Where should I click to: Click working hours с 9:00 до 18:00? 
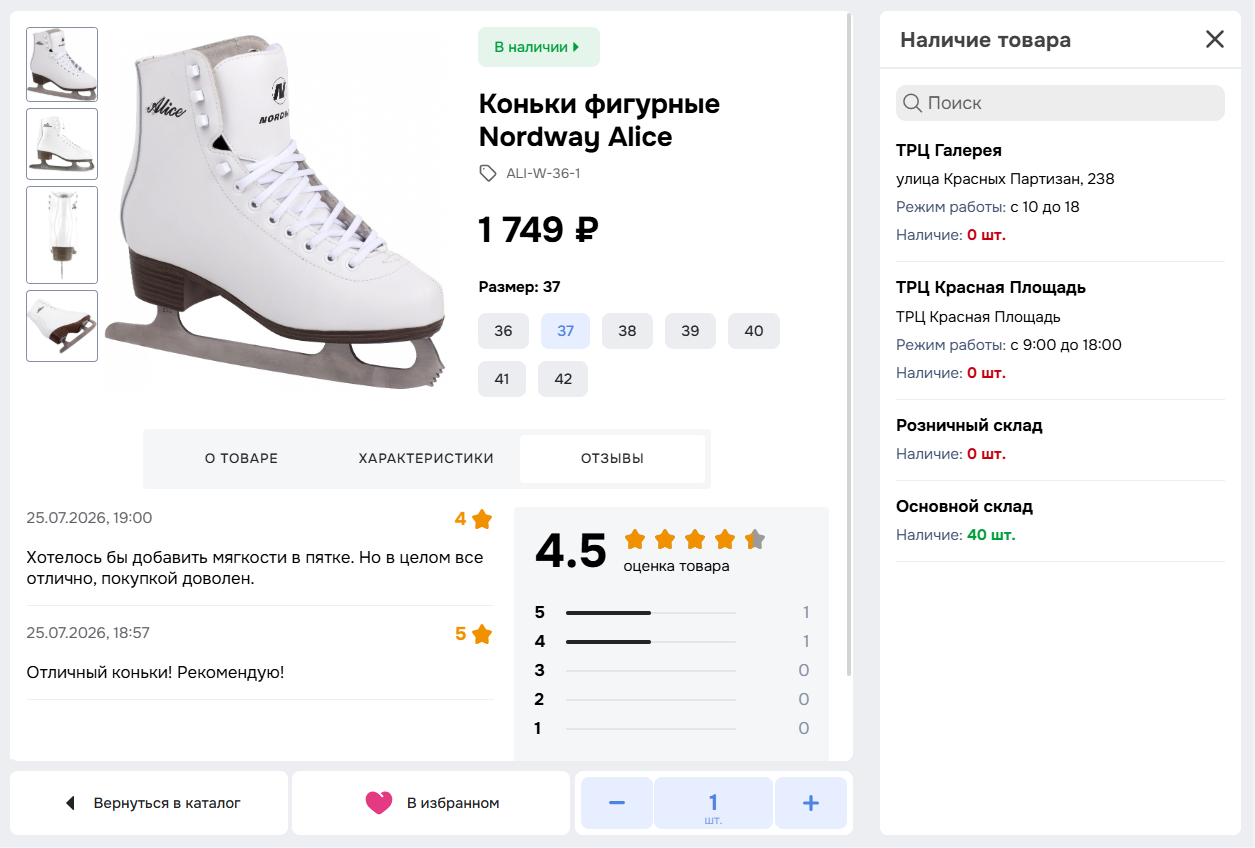[1066, 345]
